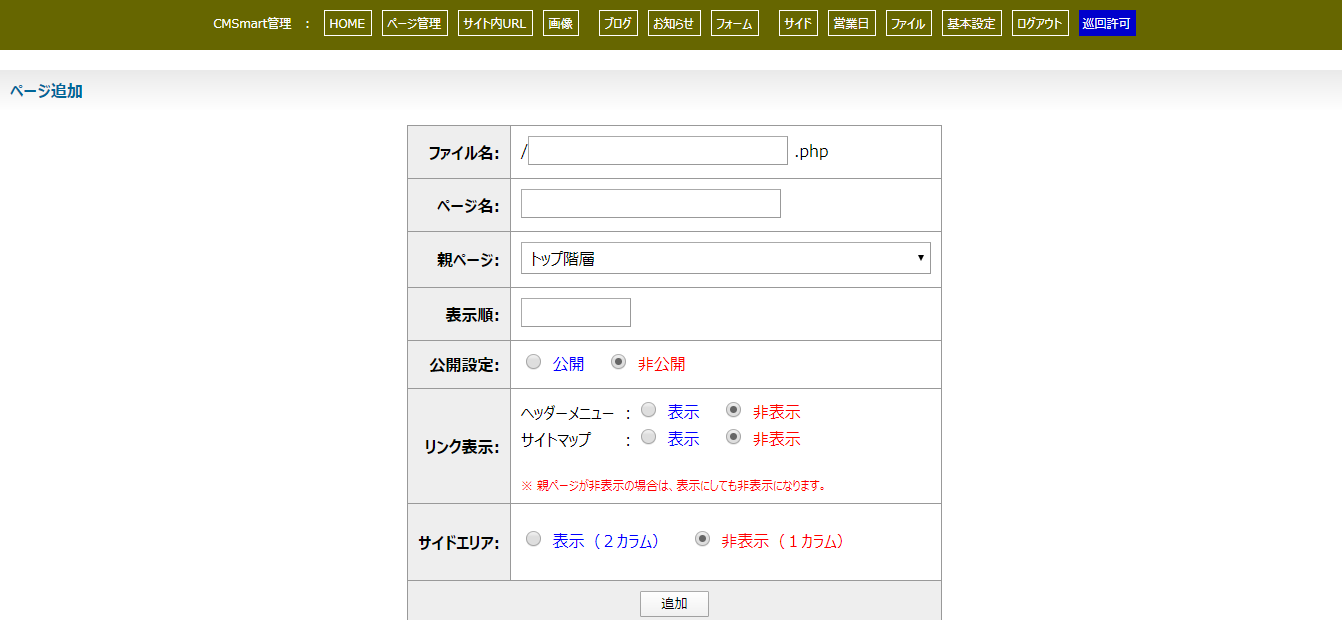Open the 画像 management page

pos(560,24)
